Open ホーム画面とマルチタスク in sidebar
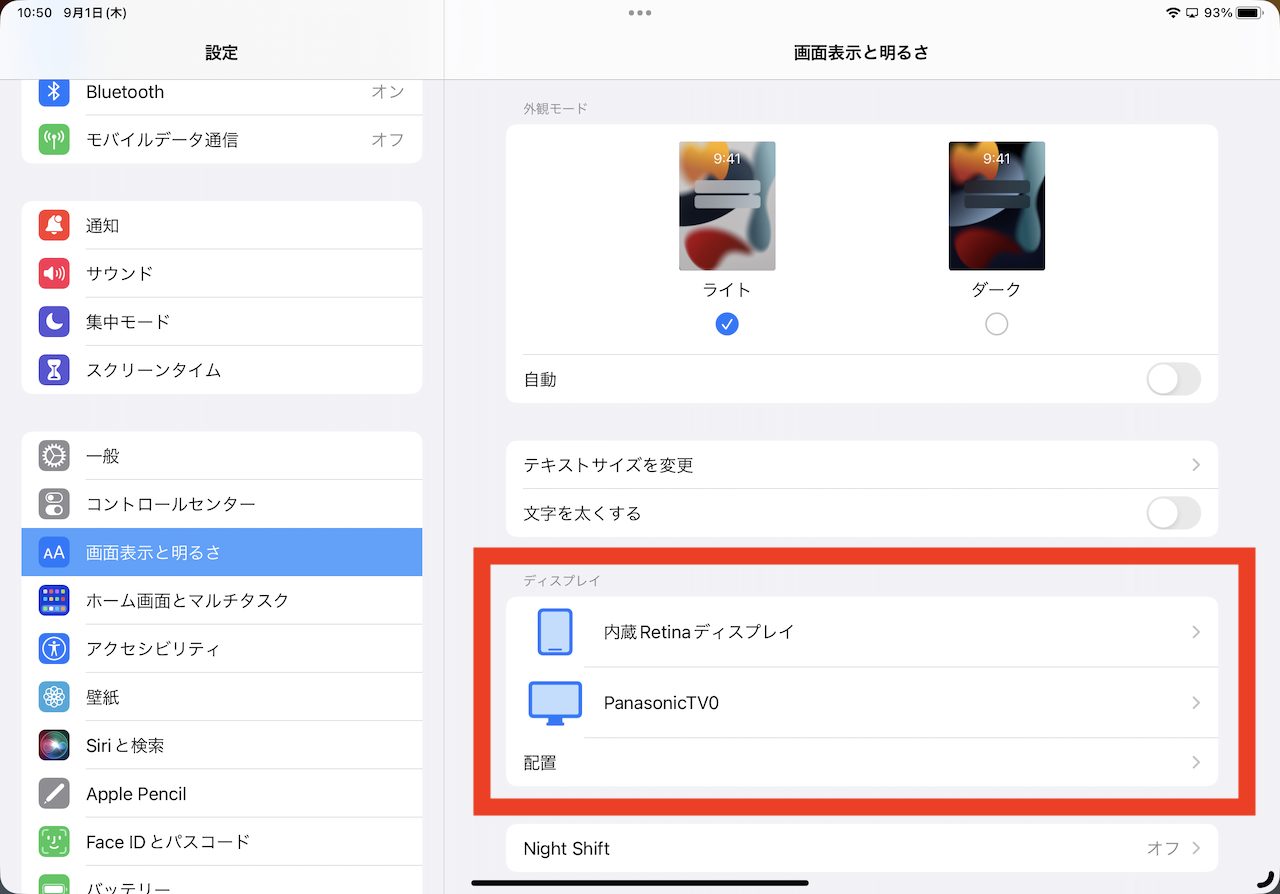 pyautogui.click(x=222, y=600)
